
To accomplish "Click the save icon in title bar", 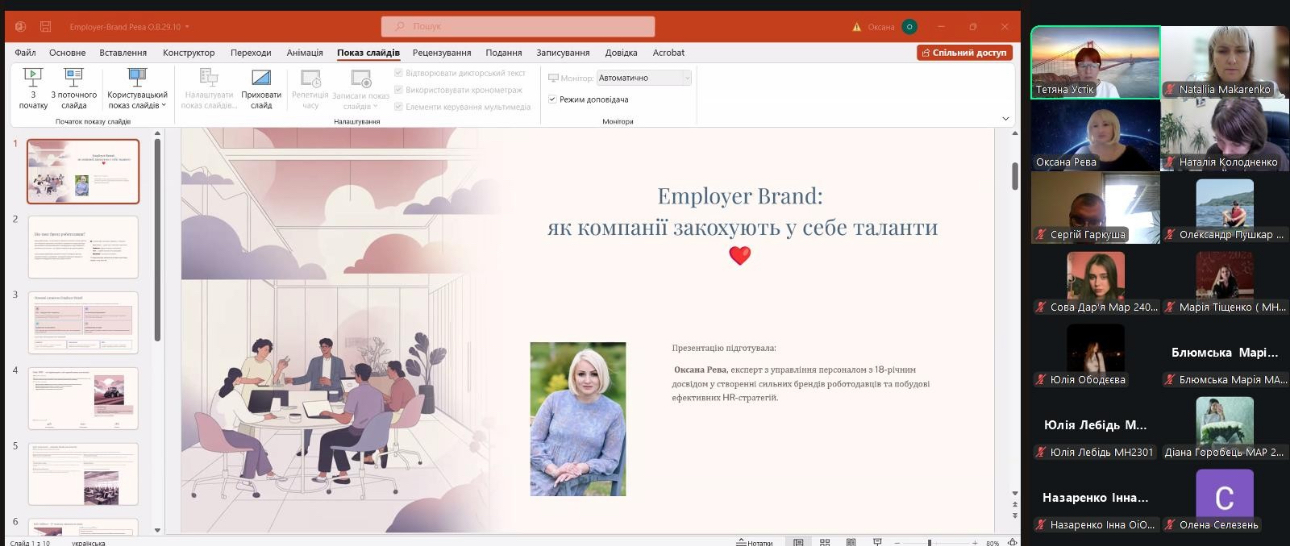I will (45, 26).
